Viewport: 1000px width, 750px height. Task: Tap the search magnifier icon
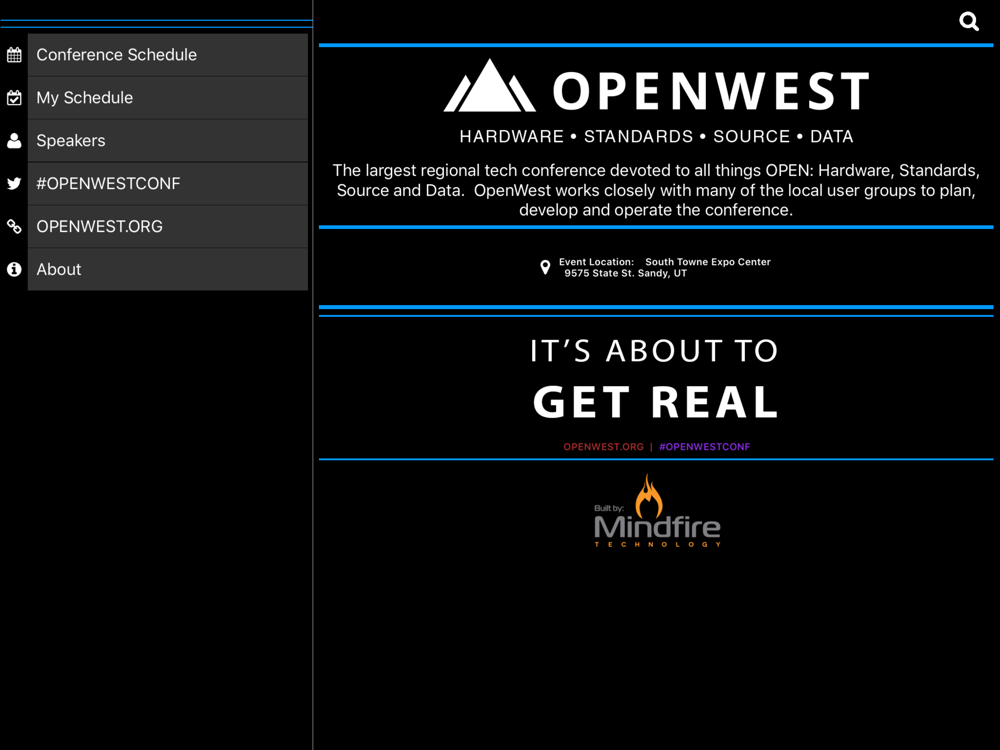click(x=969, y=22)
